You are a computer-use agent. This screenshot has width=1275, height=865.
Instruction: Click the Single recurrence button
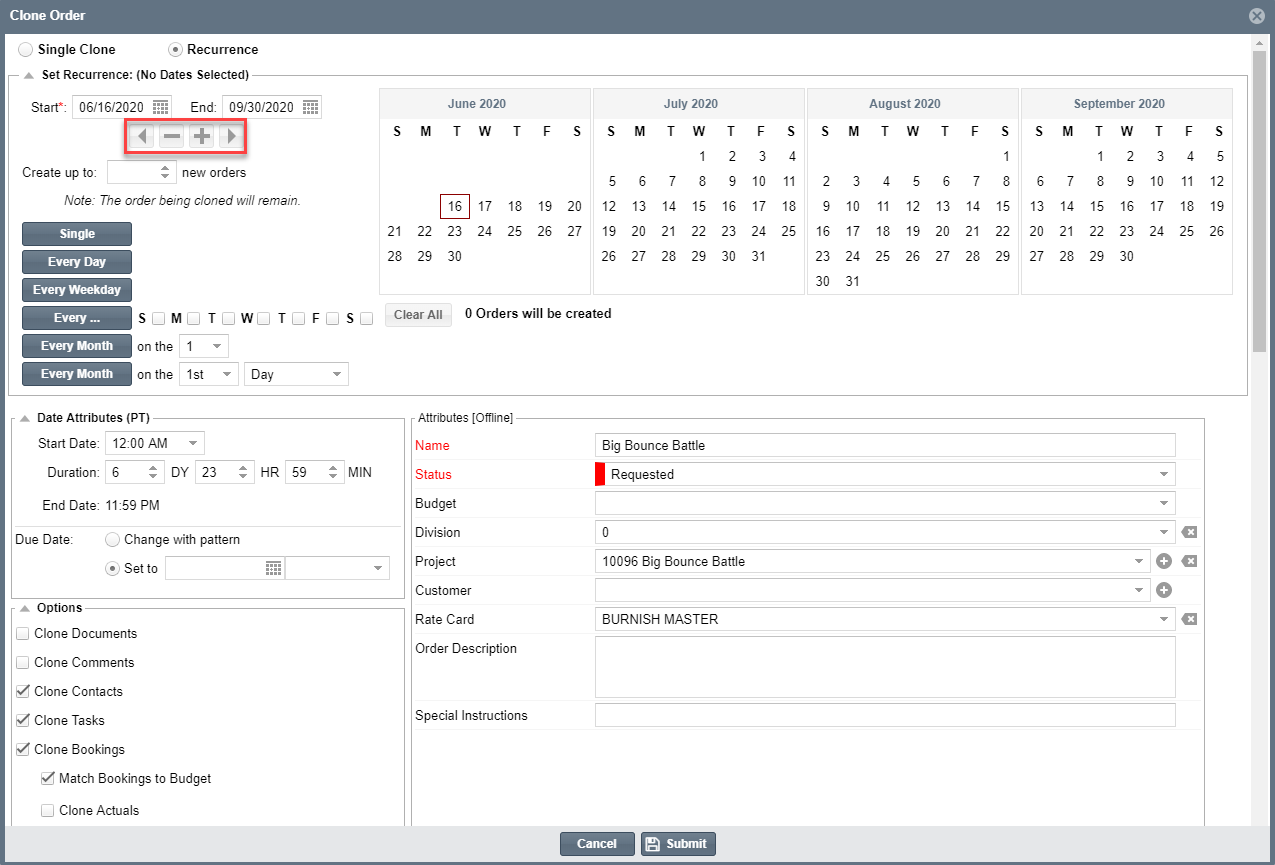pyautogui.click(x=77, y=234)
